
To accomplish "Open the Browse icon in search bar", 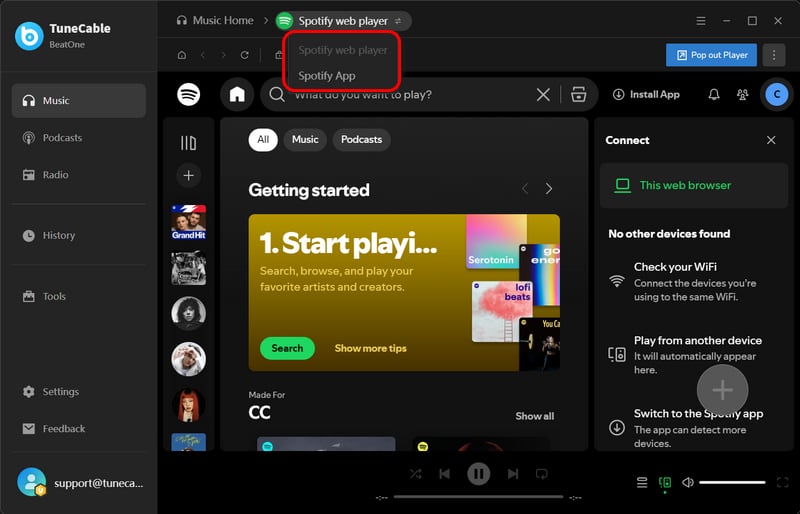I will (579, 94).
